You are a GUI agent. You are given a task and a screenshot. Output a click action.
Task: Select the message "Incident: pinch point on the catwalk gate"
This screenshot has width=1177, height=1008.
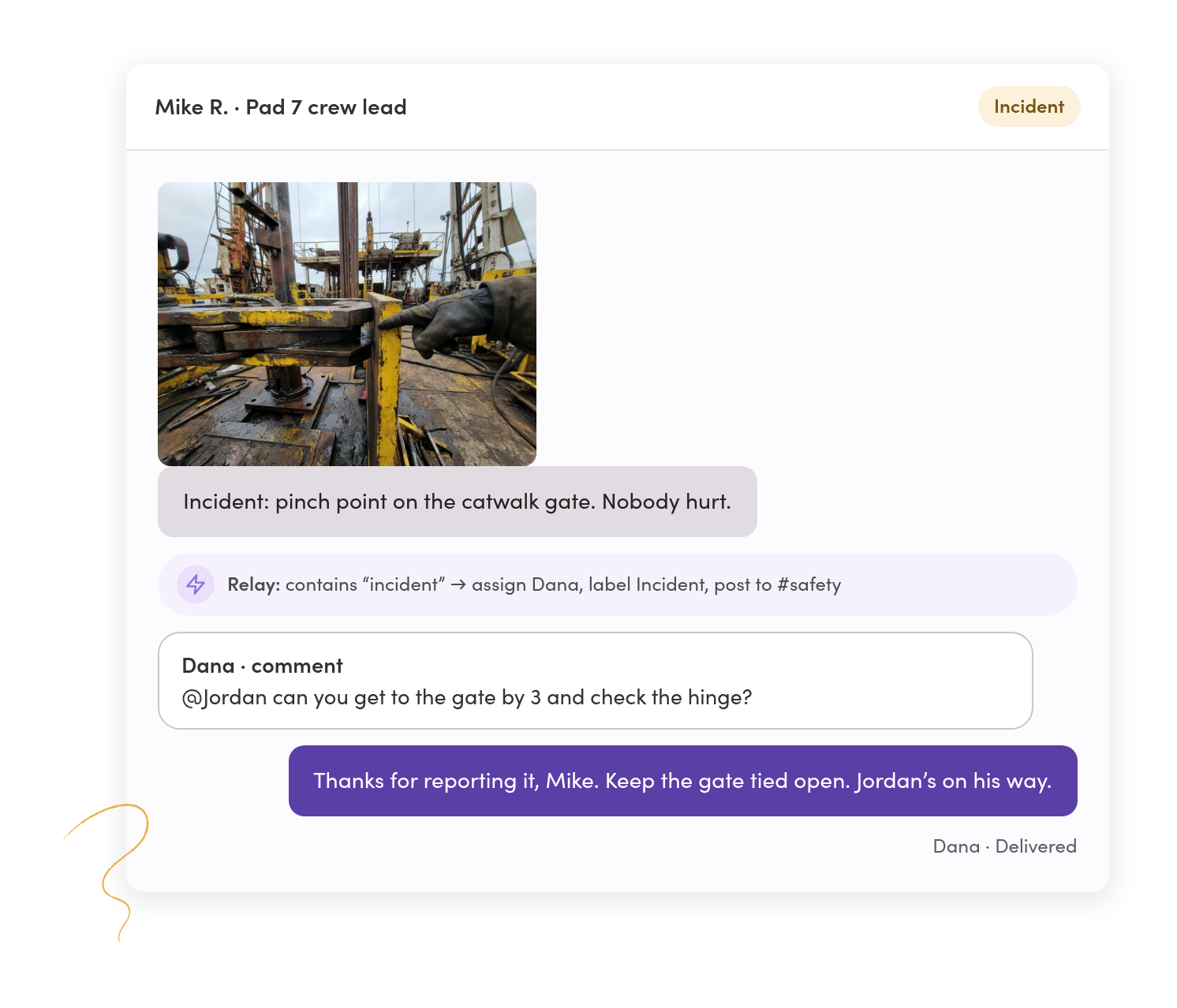point(458,502)
